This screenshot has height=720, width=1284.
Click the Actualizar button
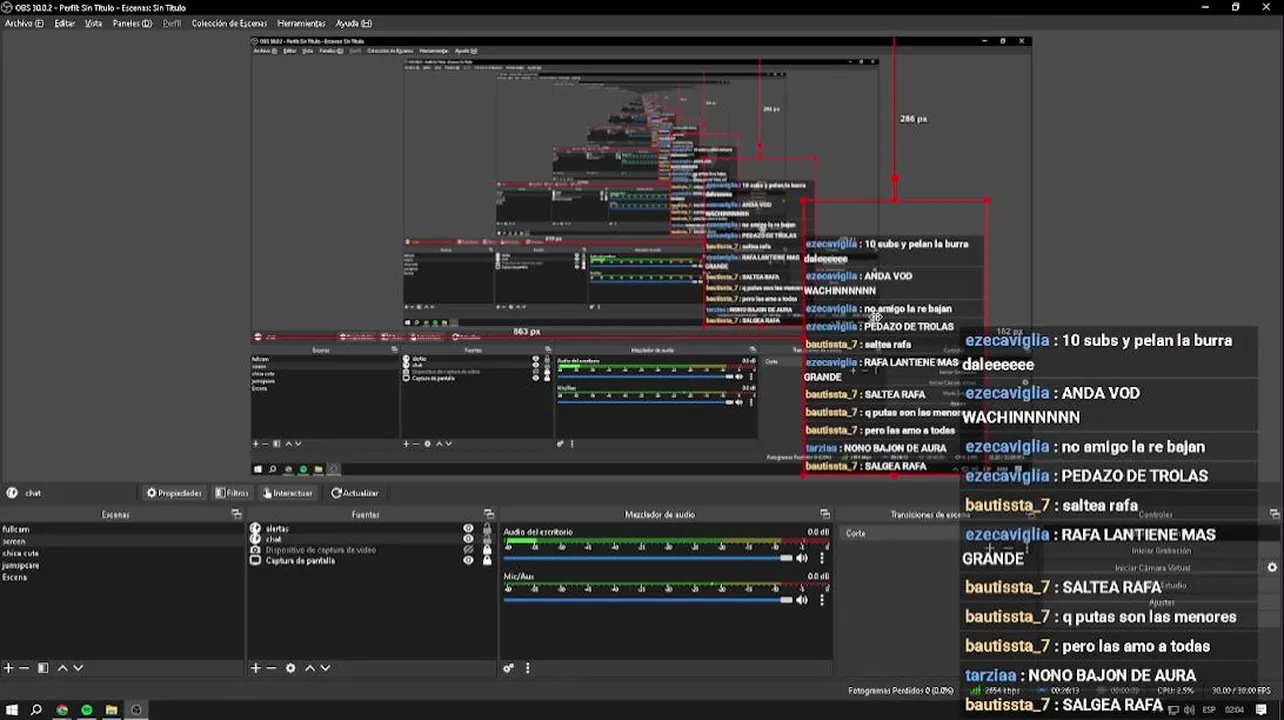[x=355, y=493]
